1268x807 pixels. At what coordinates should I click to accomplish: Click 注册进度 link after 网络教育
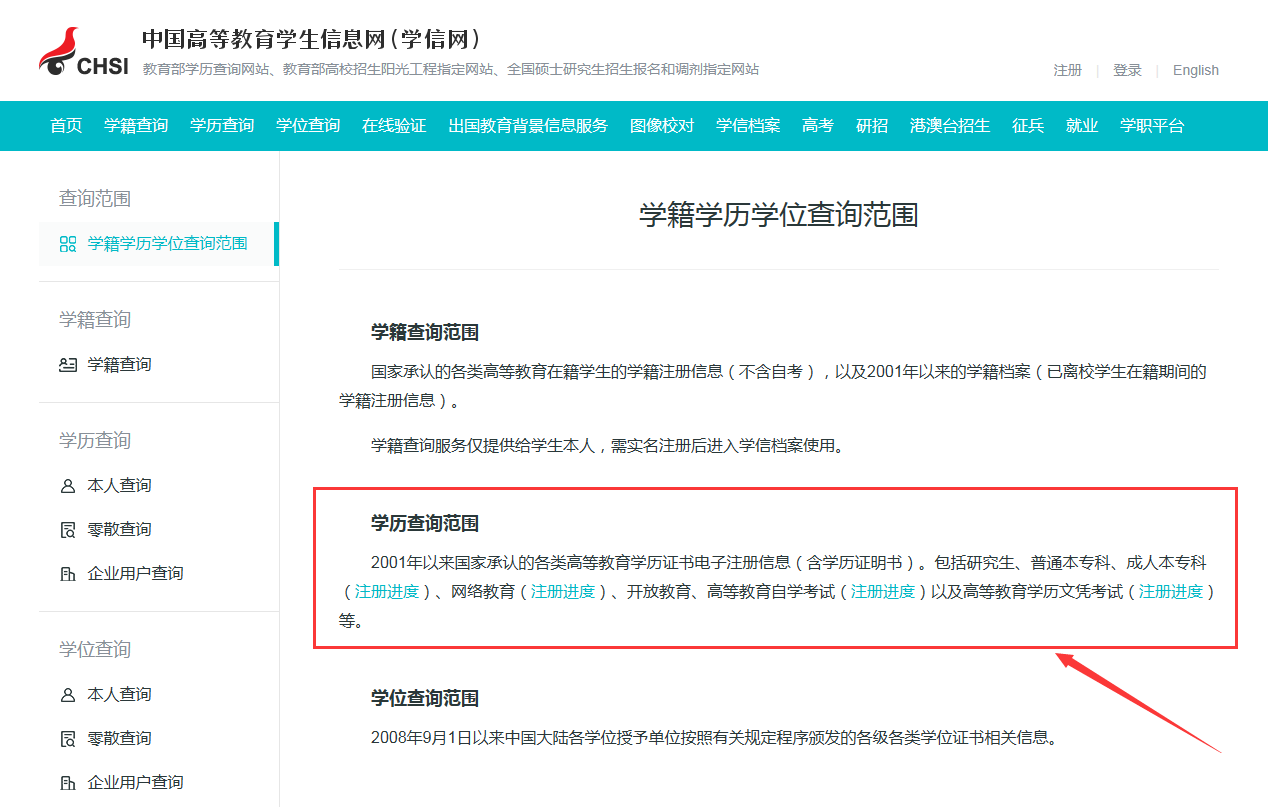tap(563, 592)
